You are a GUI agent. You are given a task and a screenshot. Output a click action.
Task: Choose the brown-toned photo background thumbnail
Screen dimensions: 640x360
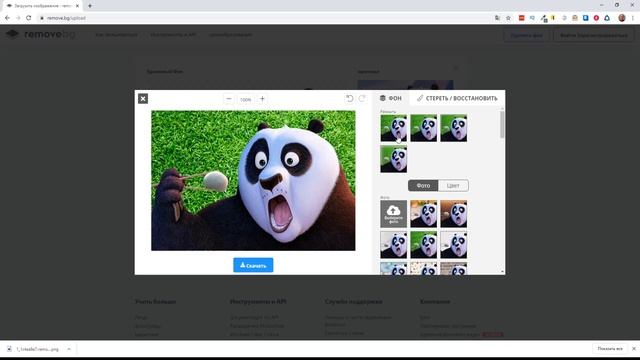click(x=453, y=213)
